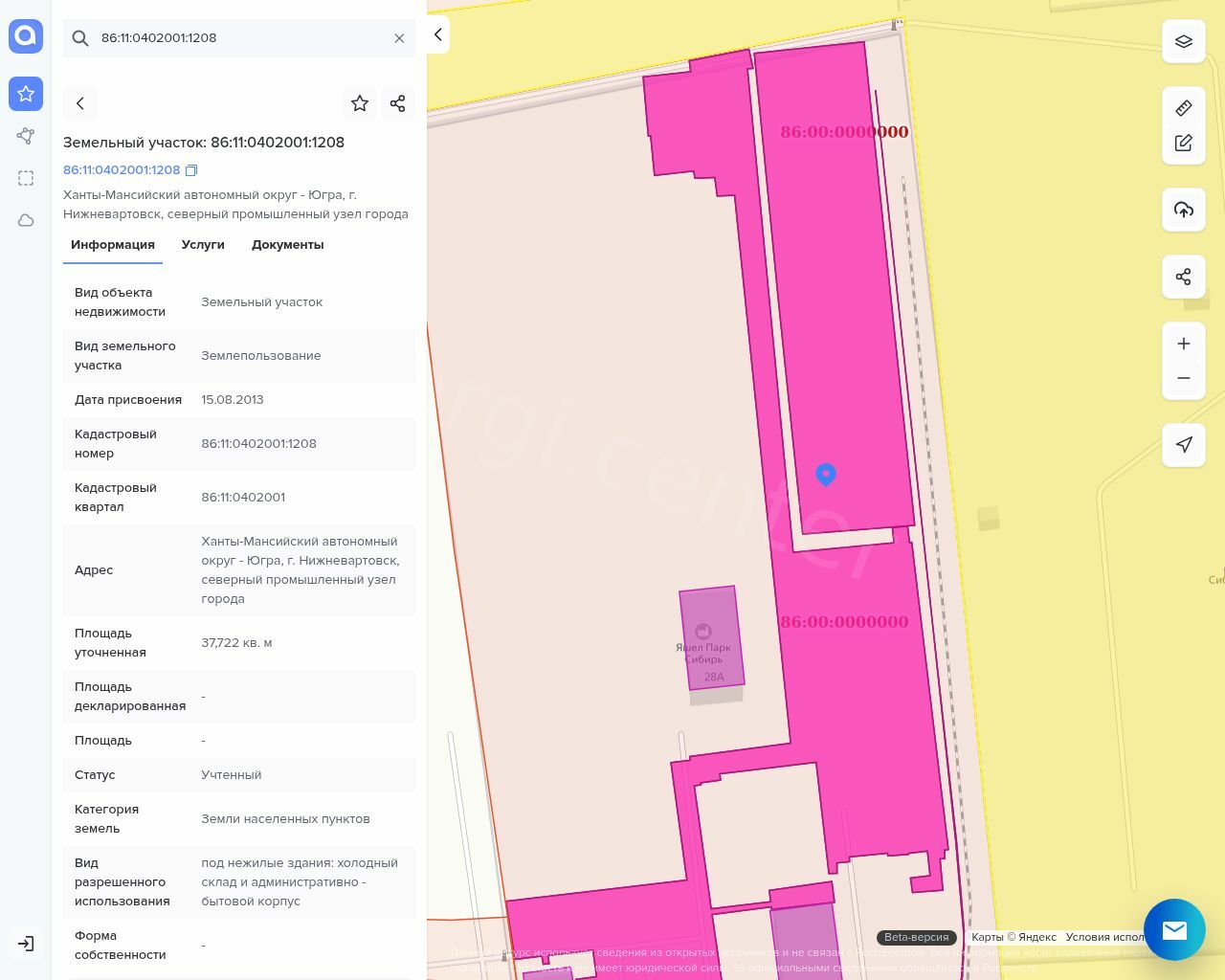Click the login arrow icon at bottom-left

point(26,944)
